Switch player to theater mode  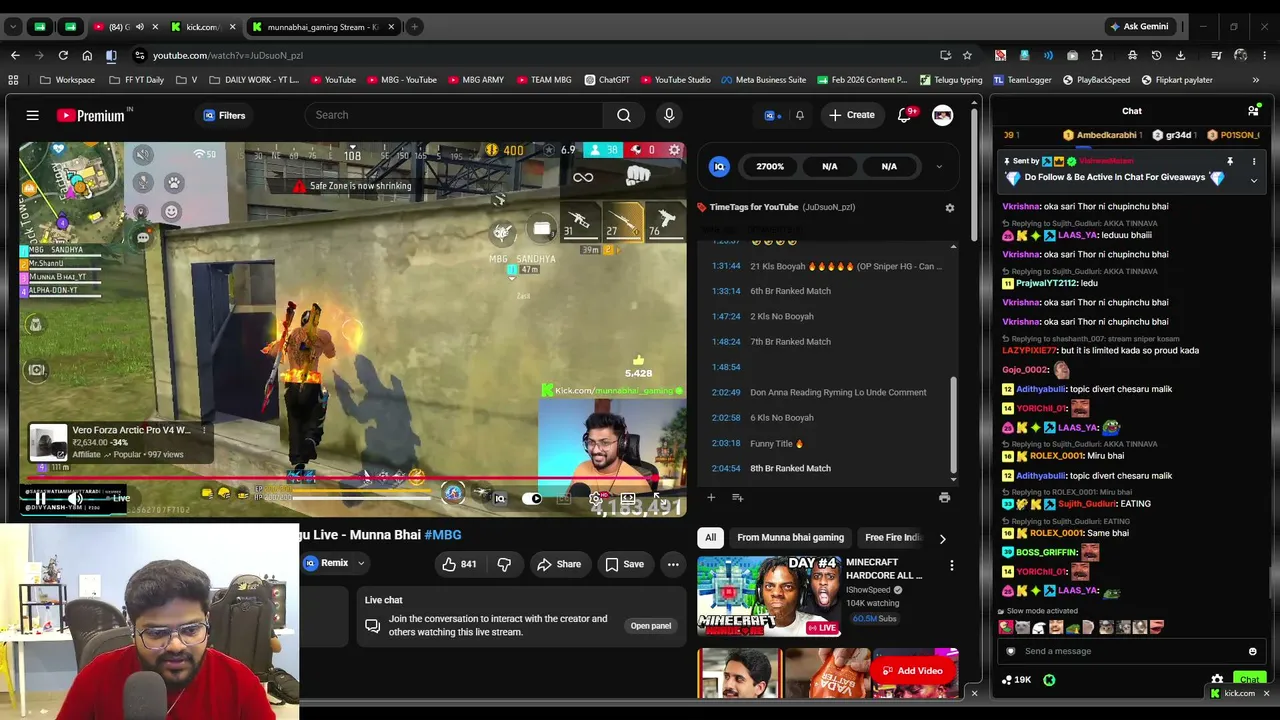628,498
